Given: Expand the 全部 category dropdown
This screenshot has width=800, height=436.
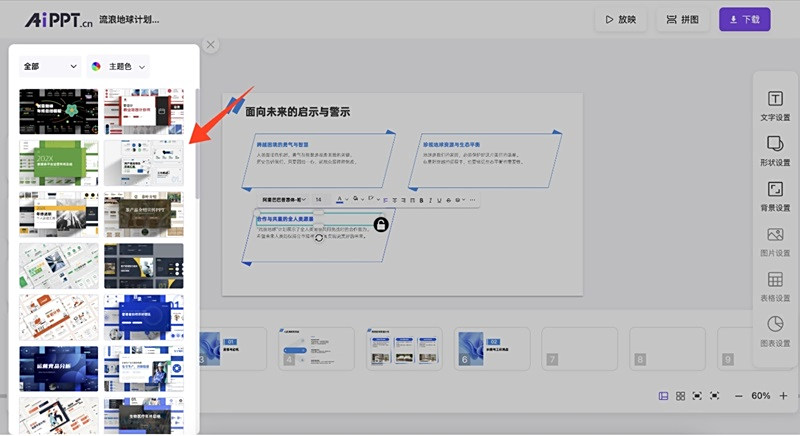Looking at the screenshot, I should point(50,67).
